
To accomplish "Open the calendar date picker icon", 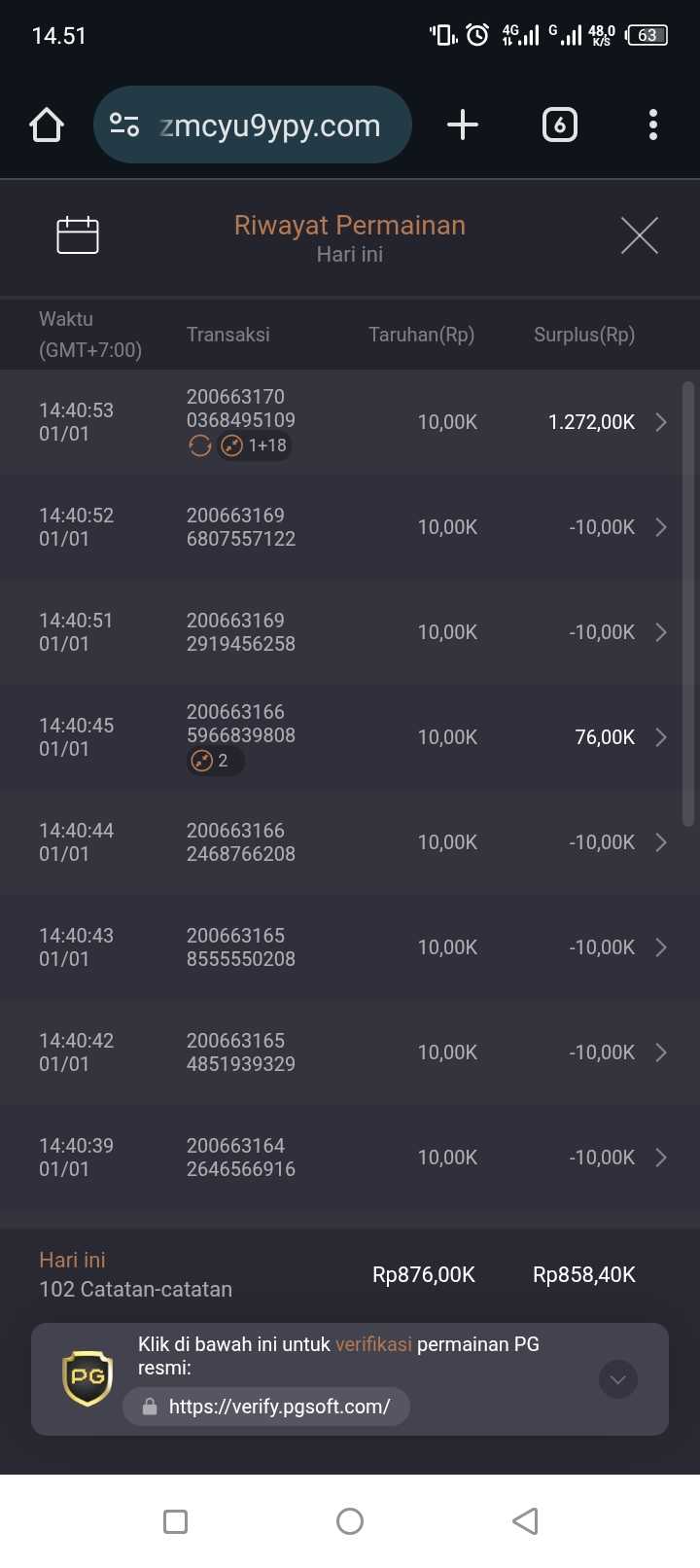I will point(78,235).
